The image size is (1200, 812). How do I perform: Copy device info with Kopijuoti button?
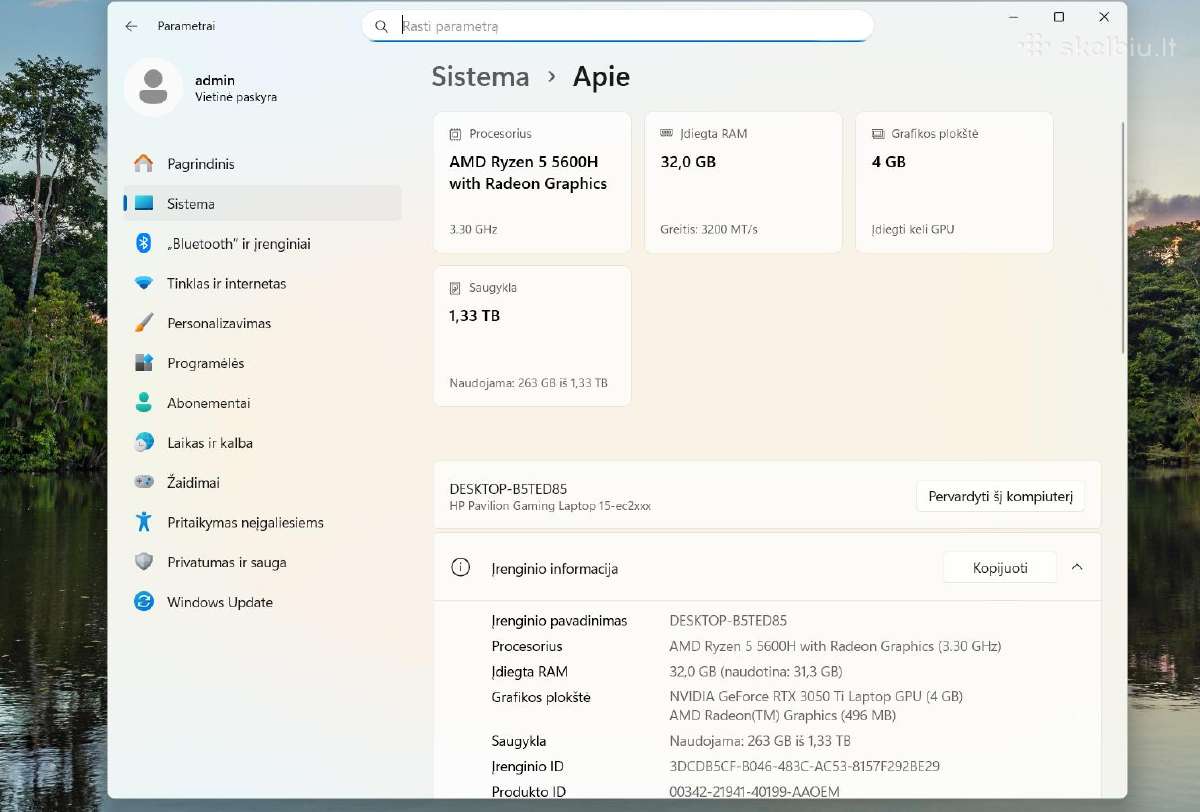click(1000, 568)
